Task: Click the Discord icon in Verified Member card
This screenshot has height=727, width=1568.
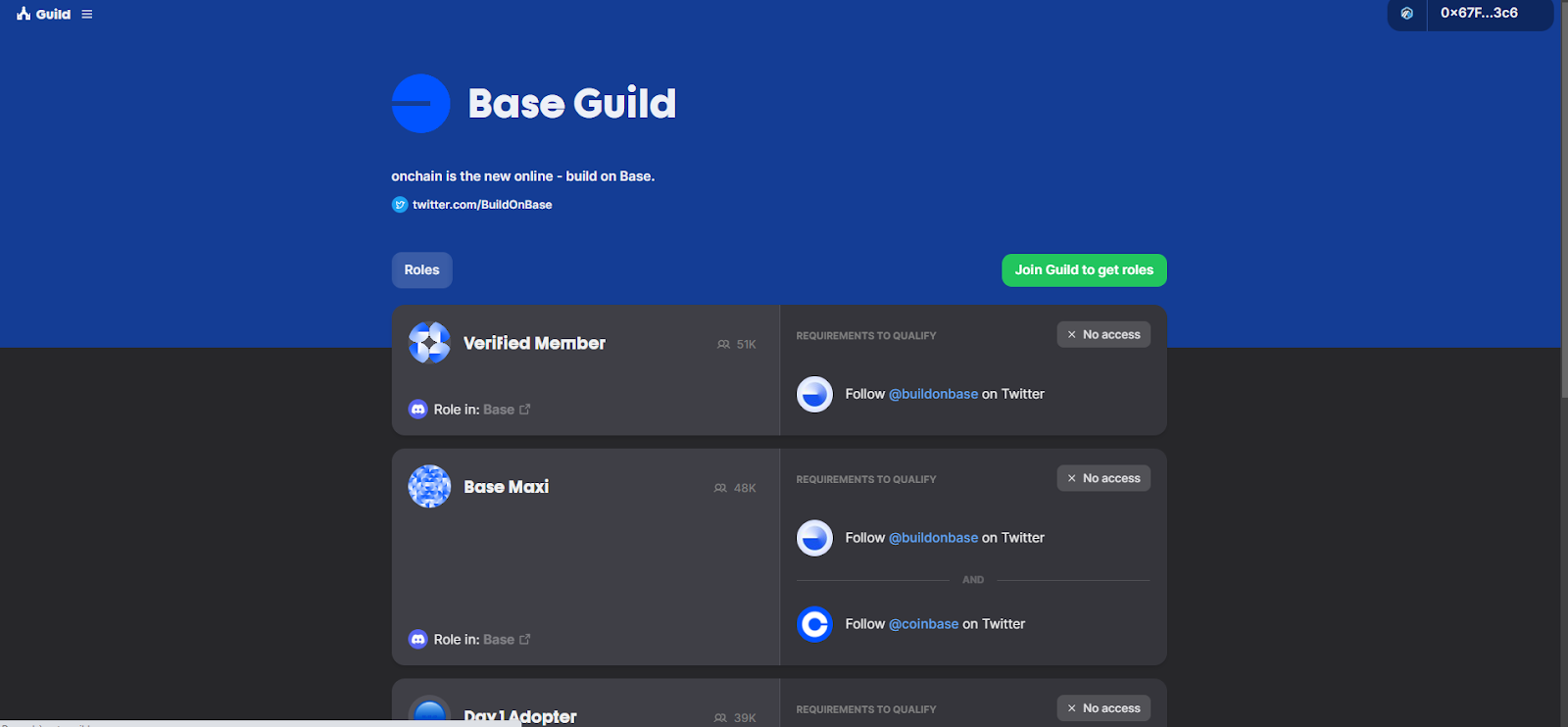Action: (x=417, y=410)
